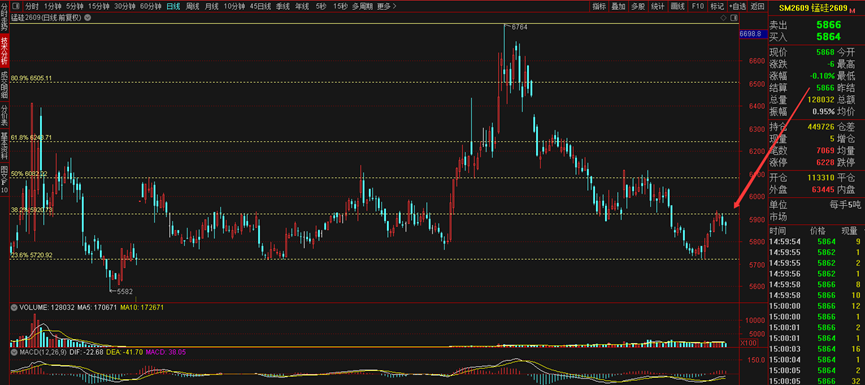Click the diamond icon above the chart
The width and height of the screenshot is (865, 385).
(x=724, y=18)
